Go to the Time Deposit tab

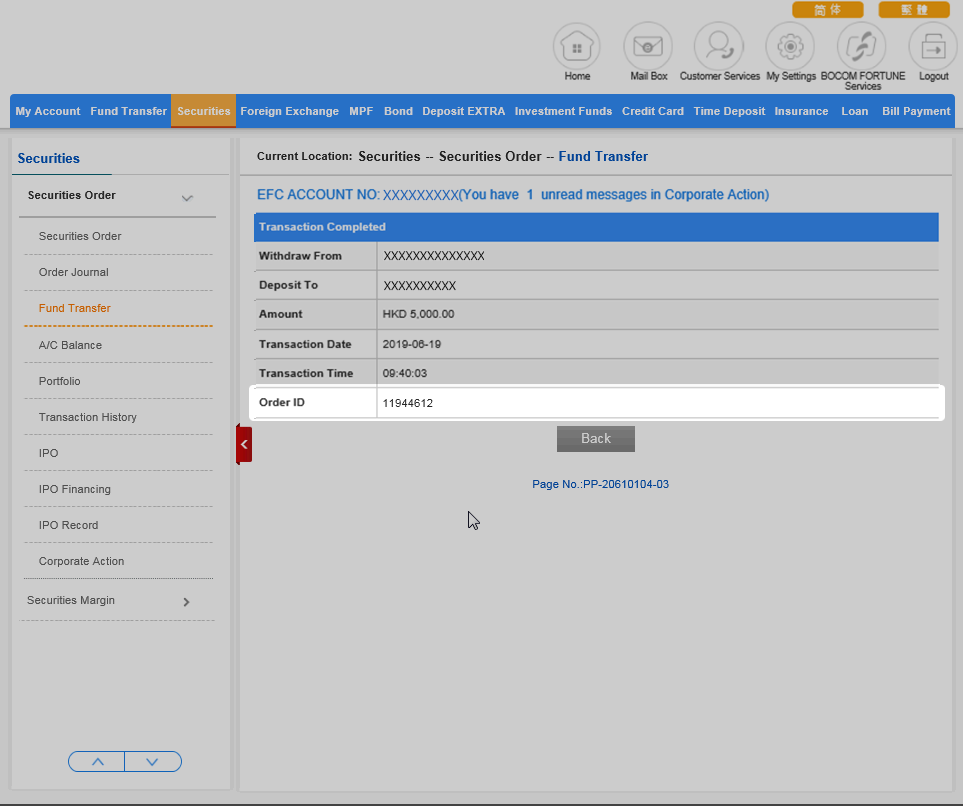[729, 111]
